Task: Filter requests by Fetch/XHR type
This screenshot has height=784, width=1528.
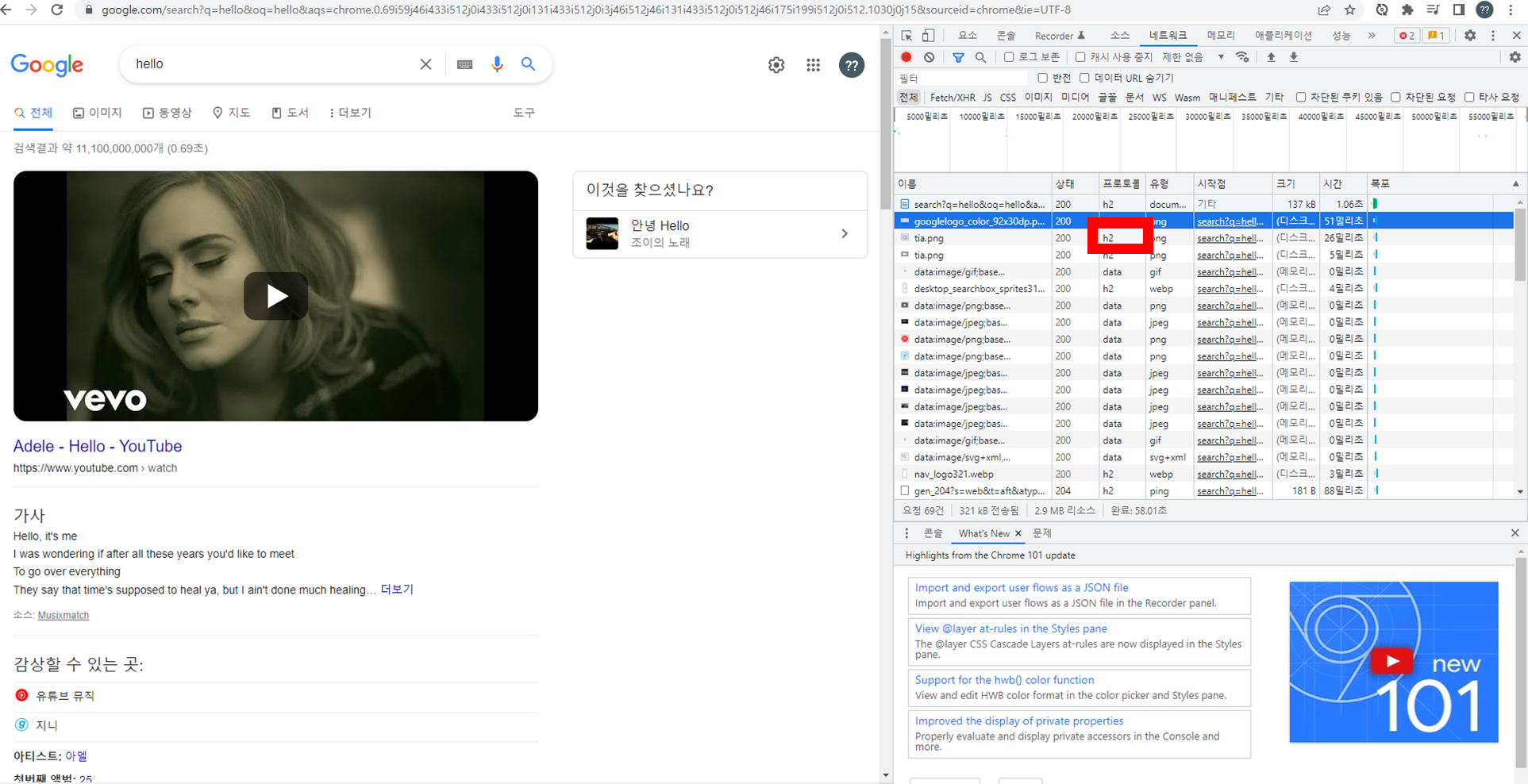Action: (x=953, y=98)
